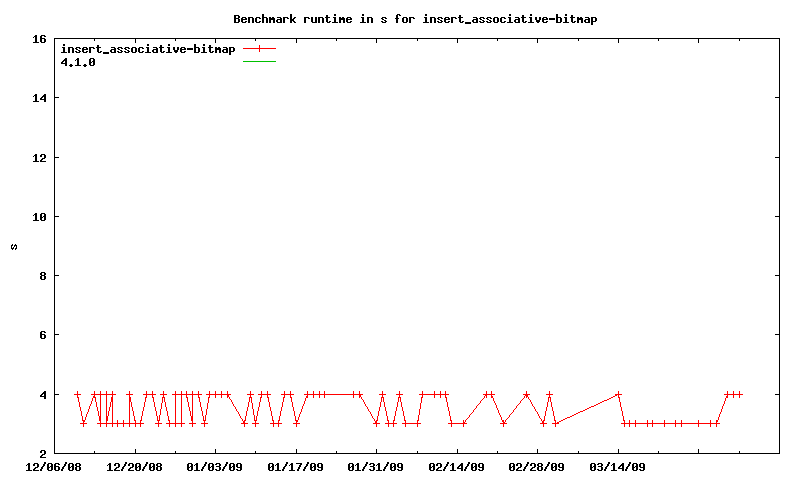Click the y-axis value 2 label
800x480 pixels.
[42, 454]
